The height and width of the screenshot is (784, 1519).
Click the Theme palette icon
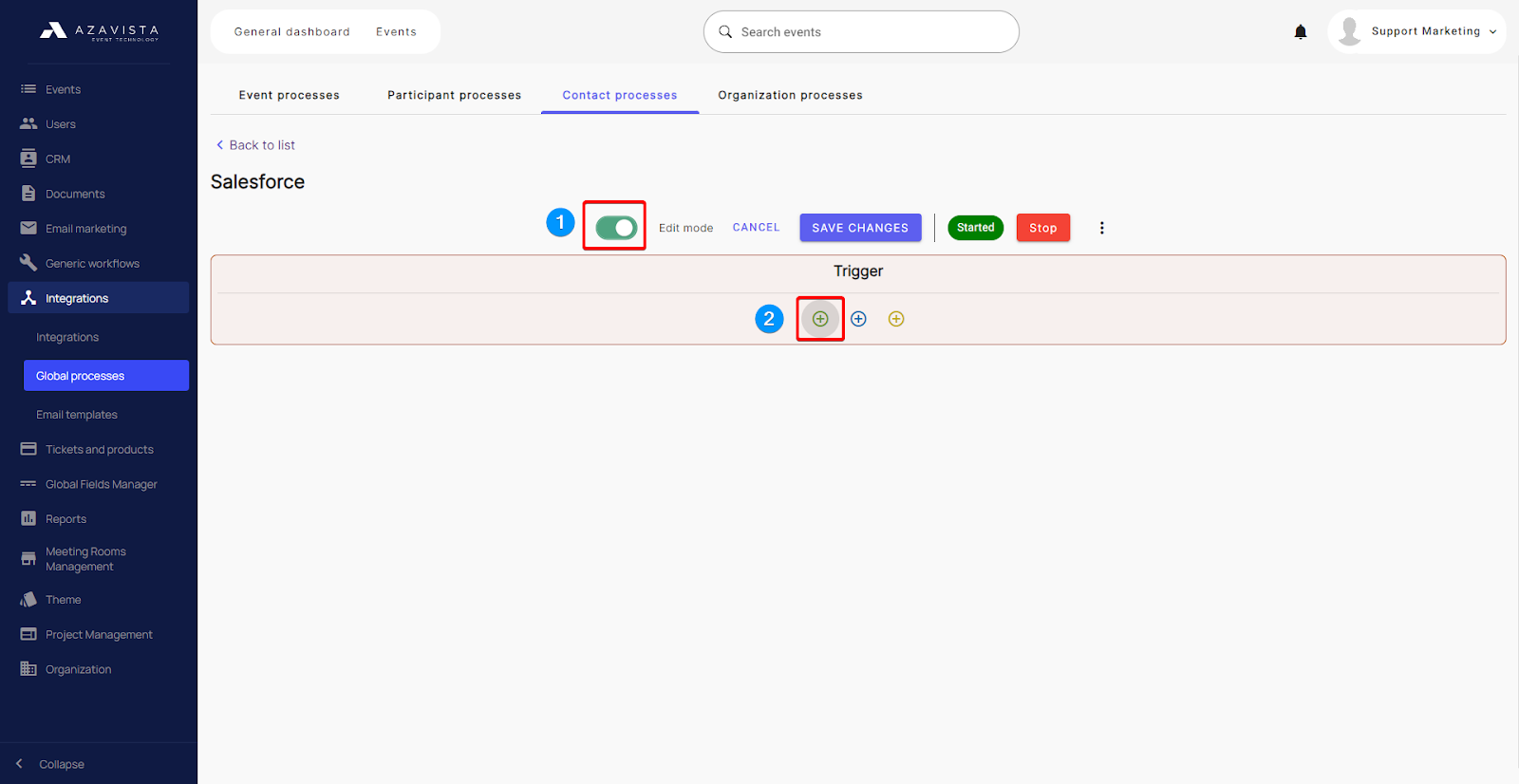[28, 600]
